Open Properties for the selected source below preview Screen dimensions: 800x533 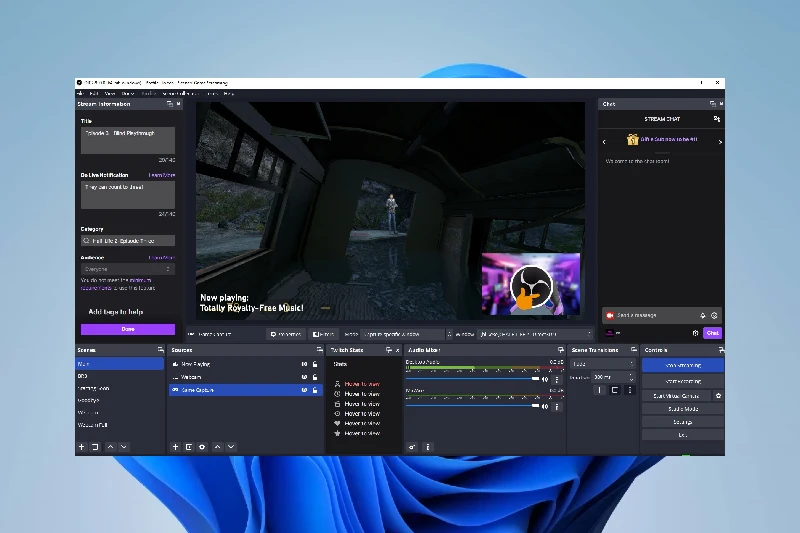[x=286, y=335]
